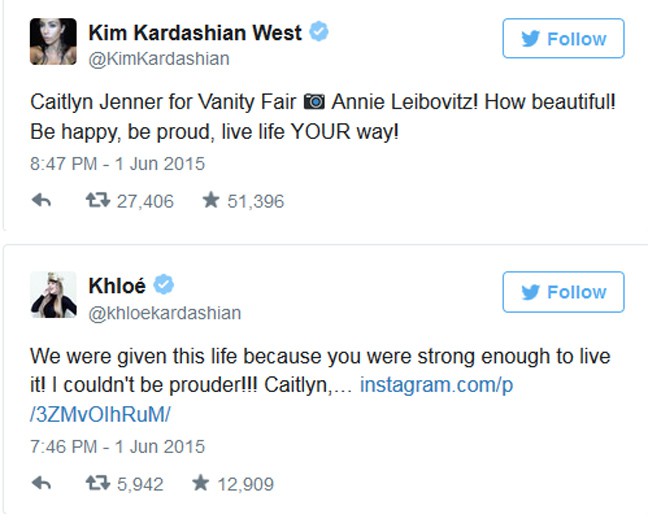Click the verified badge next to Khloé

pyautogui.click(x=163, y=285)
